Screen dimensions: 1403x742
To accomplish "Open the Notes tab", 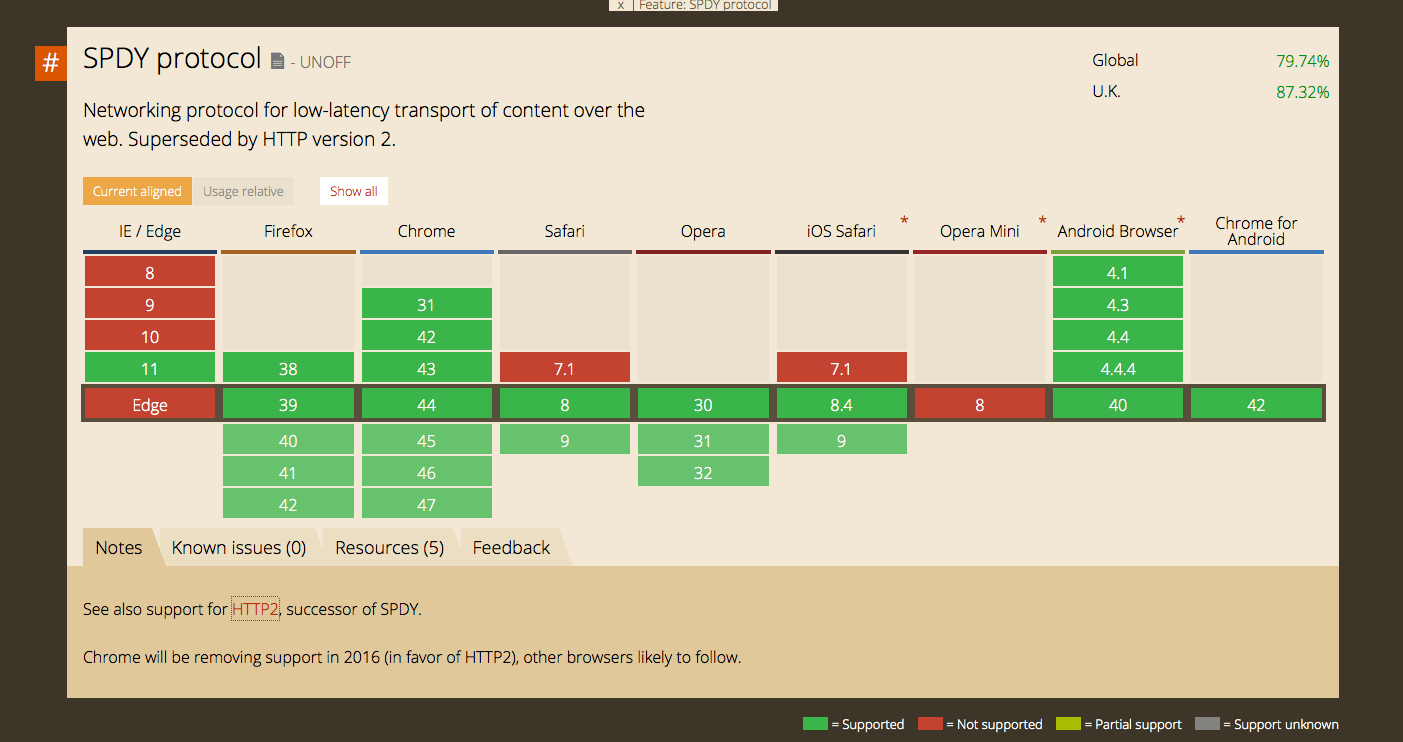I will coord(119,547).
